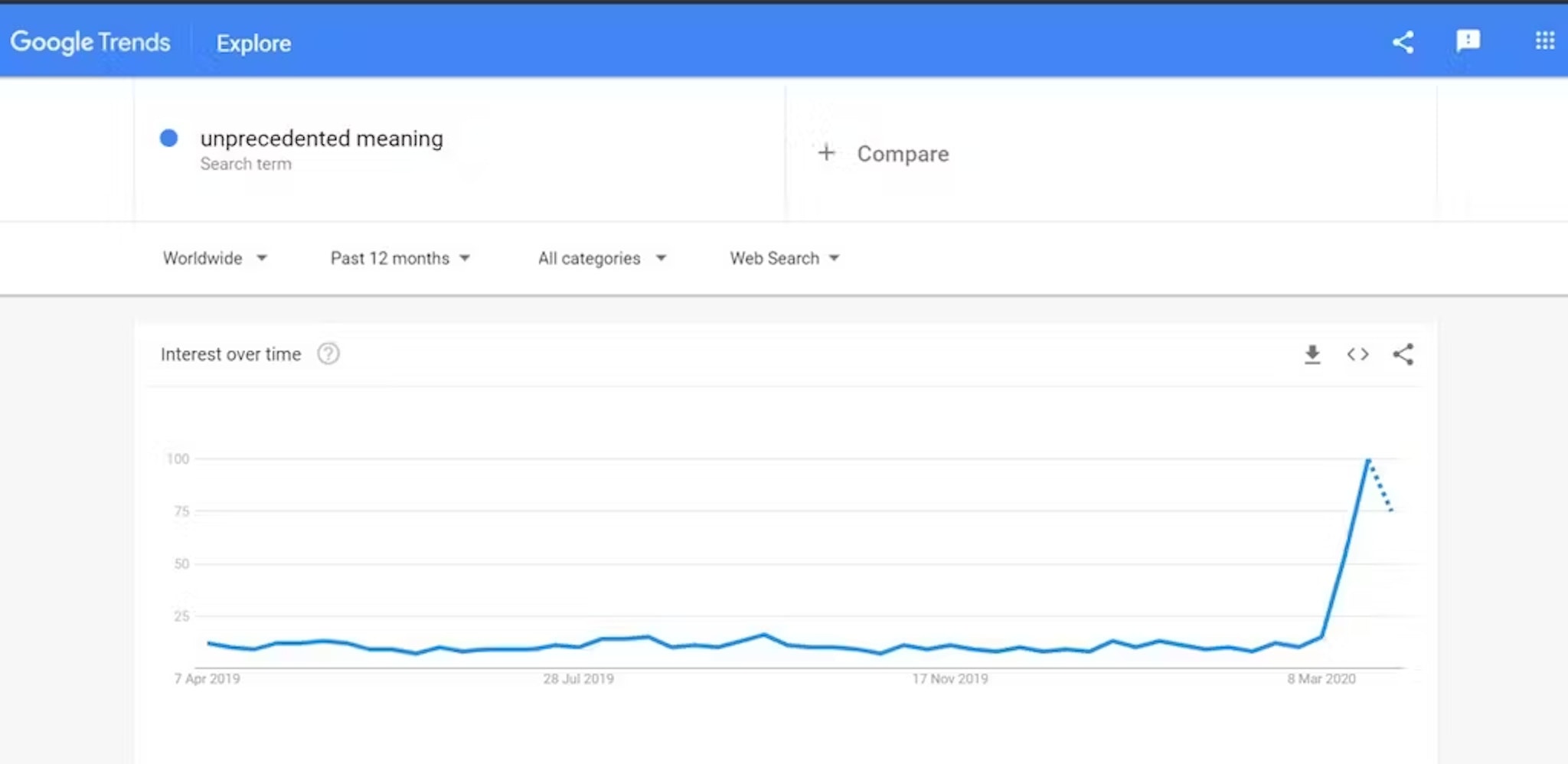The width and height of the screenshot is (1568, 764).
Task: Open the Google apps grid icon
Action: pyautogui.click(x=1544, y=41)
